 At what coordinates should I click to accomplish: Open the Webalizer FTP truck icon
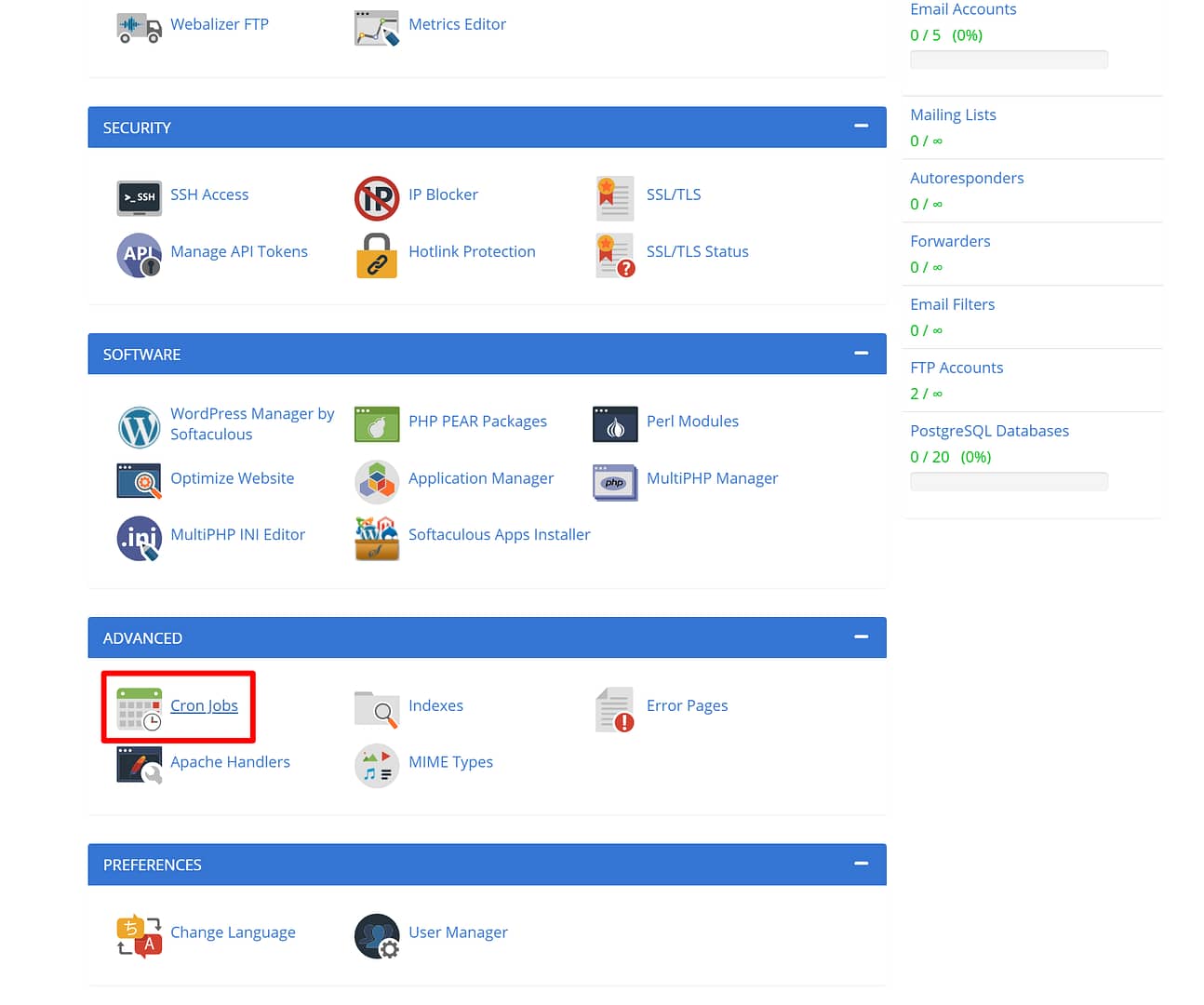[140, 26]
